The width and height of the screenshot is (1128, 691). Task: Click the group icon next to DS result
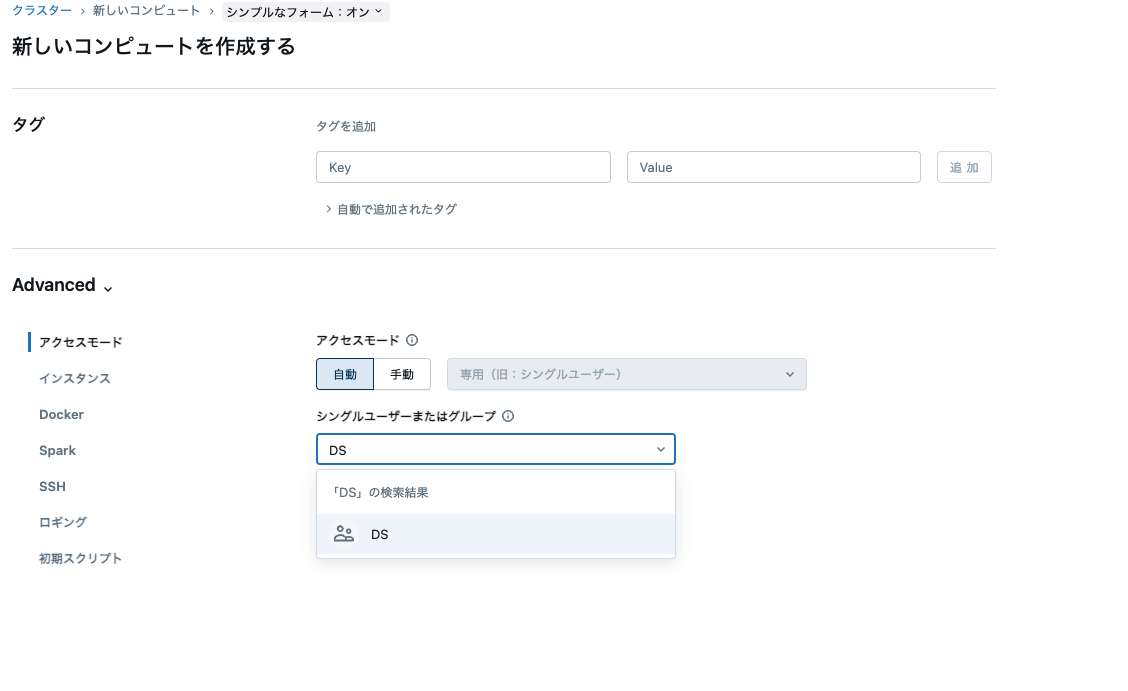[343, 533]
